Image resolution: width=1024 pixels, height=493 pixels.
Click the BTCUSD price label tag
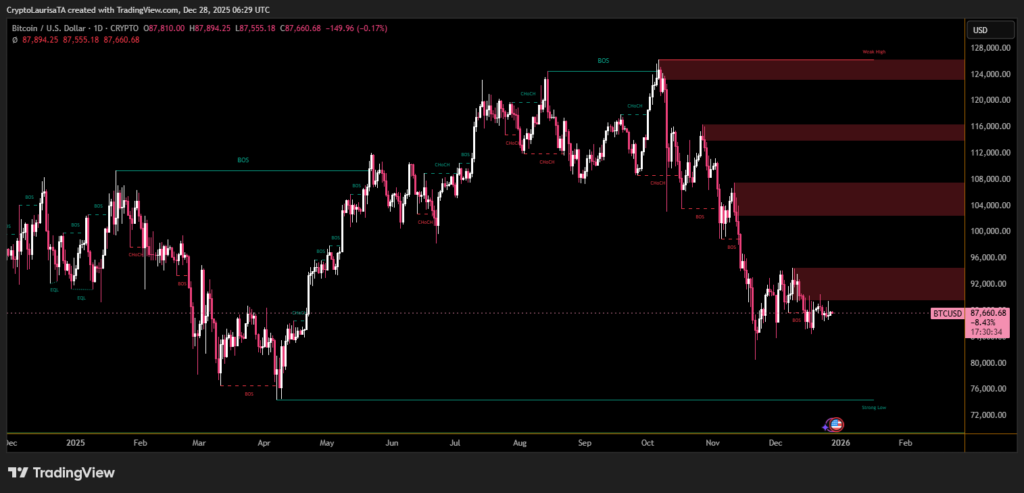tap(947, 313)
